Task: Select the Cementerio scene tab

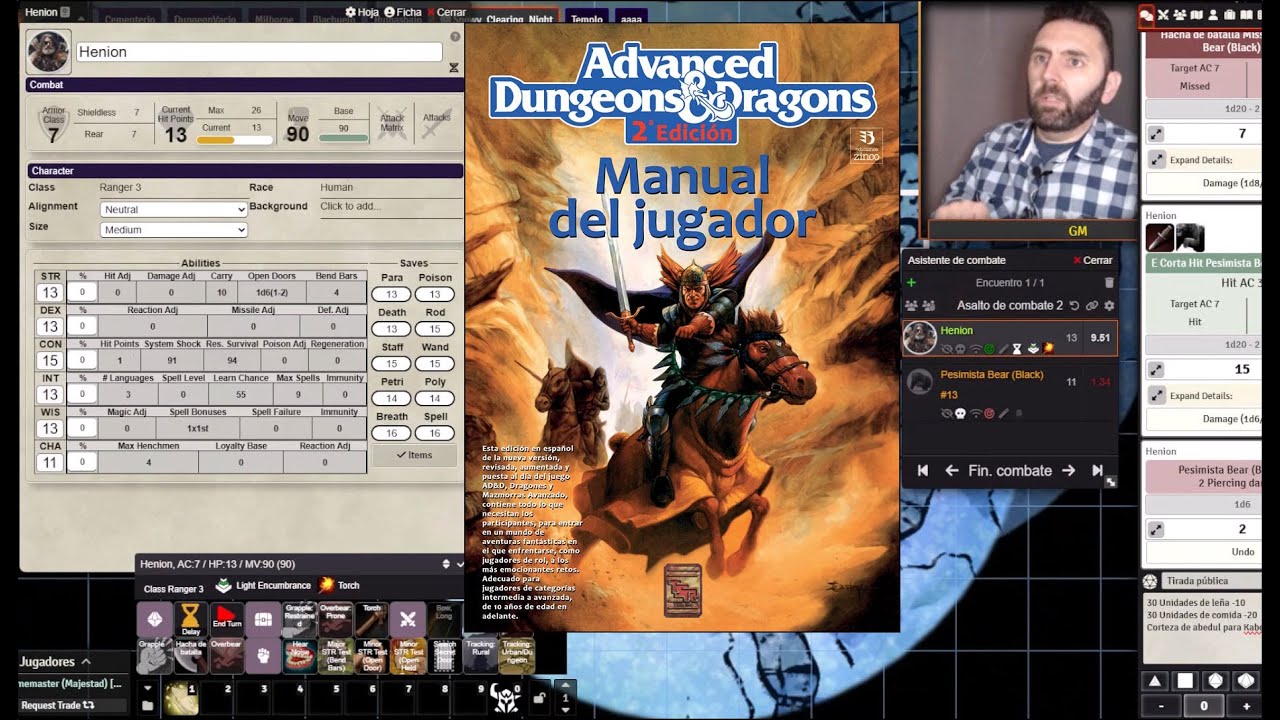Action: pyautogui.click(x=128, y=18)
